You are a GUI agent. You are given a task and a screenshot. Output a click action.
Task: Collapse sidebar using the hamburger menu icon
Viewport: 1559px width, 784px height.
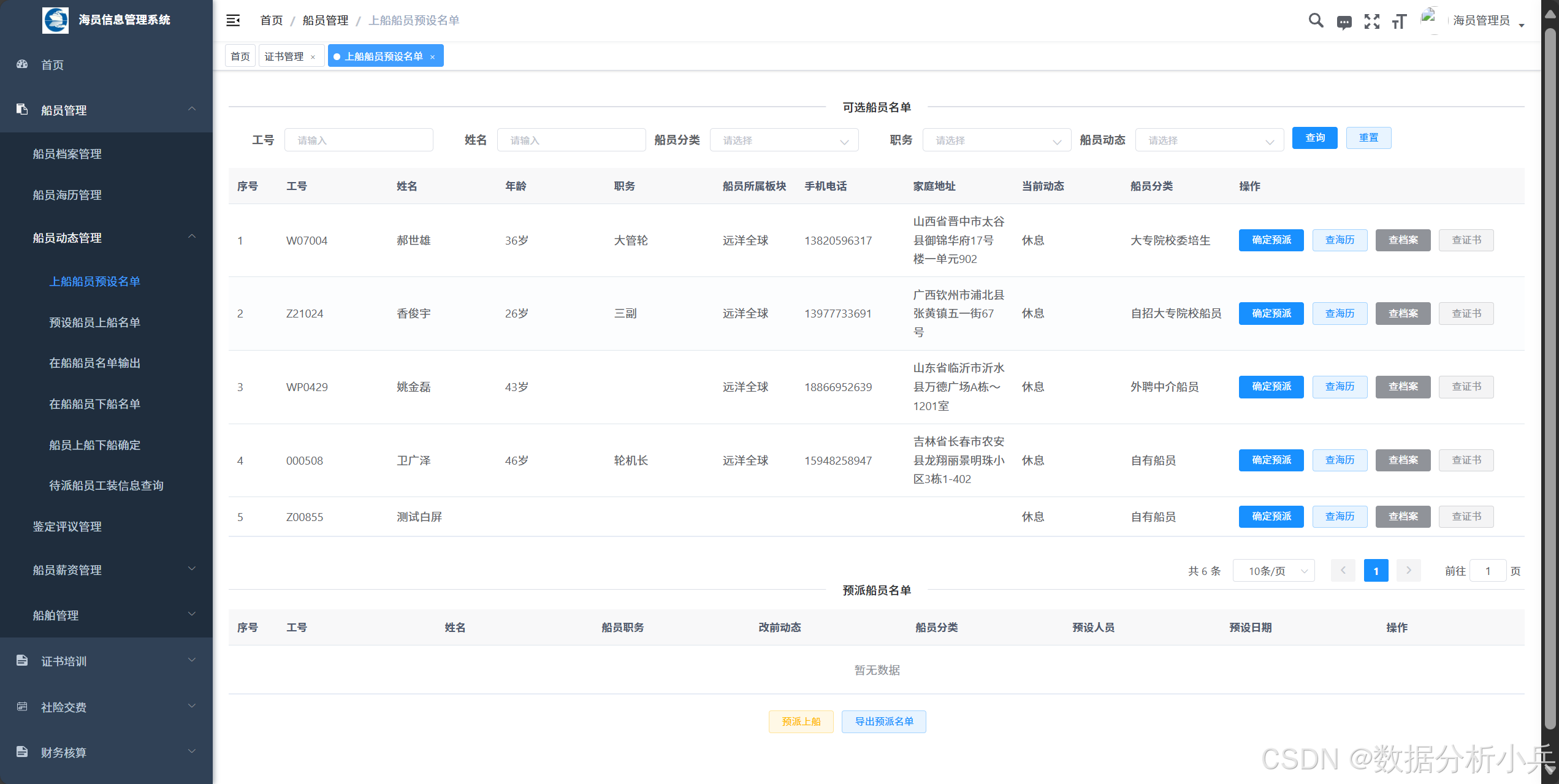(233, 20)
